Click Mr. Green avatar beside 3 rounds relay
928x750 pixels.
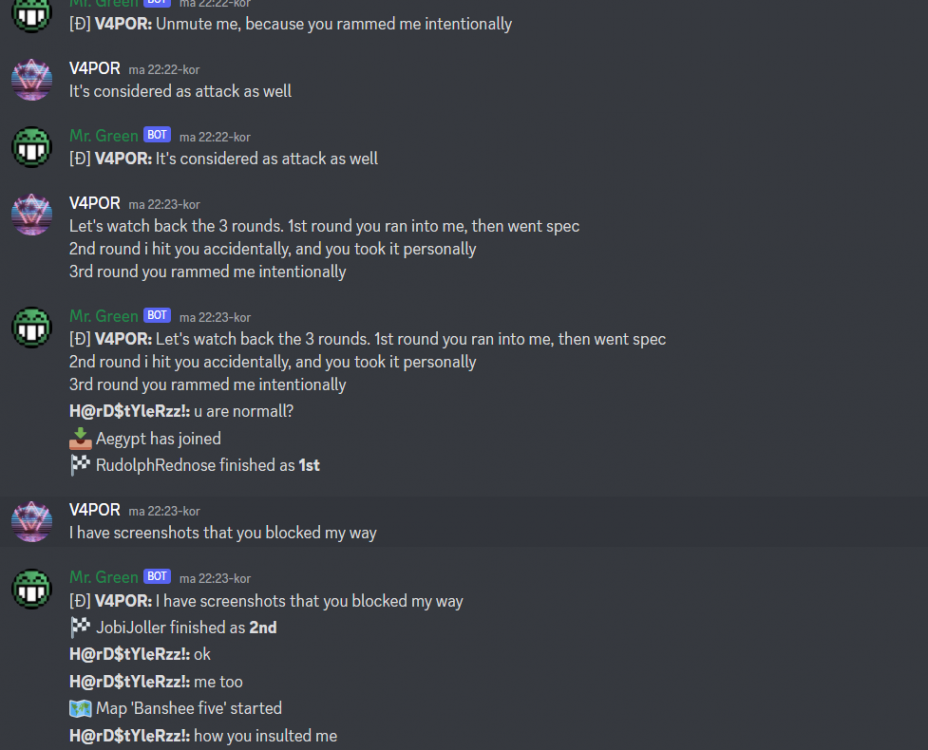[32, 327]
